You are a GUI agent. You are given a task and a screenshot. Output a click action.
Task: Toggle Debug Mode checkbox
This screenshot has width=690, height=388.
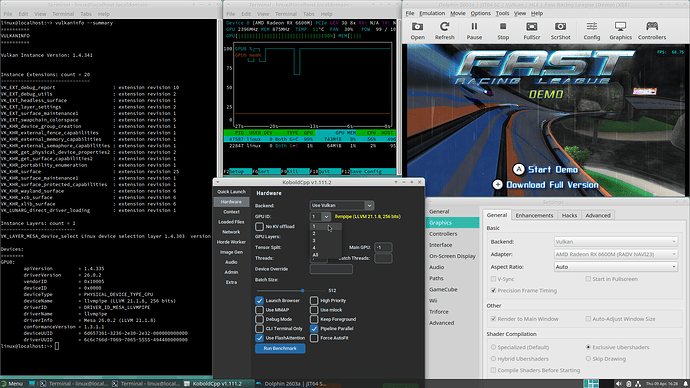259,319
